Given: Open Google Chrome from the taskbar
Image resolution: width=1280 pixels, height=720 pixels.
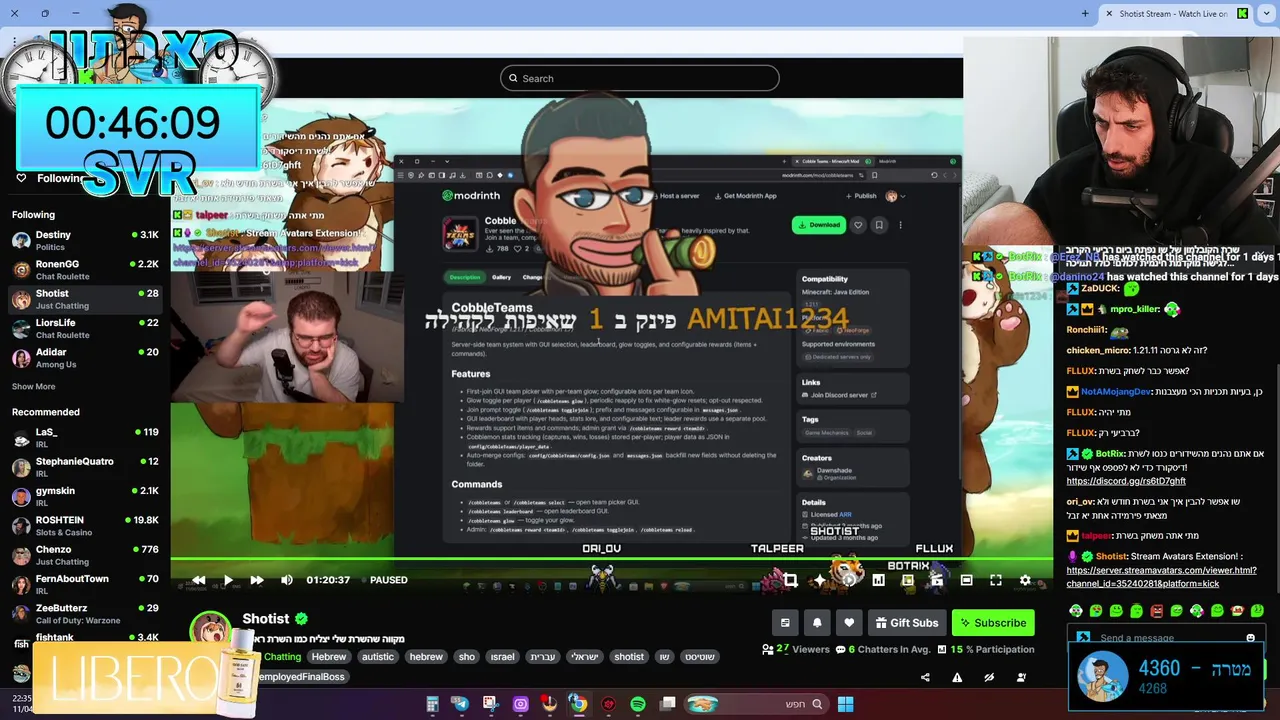Looking at the screenshot, I should coord(578,704).
